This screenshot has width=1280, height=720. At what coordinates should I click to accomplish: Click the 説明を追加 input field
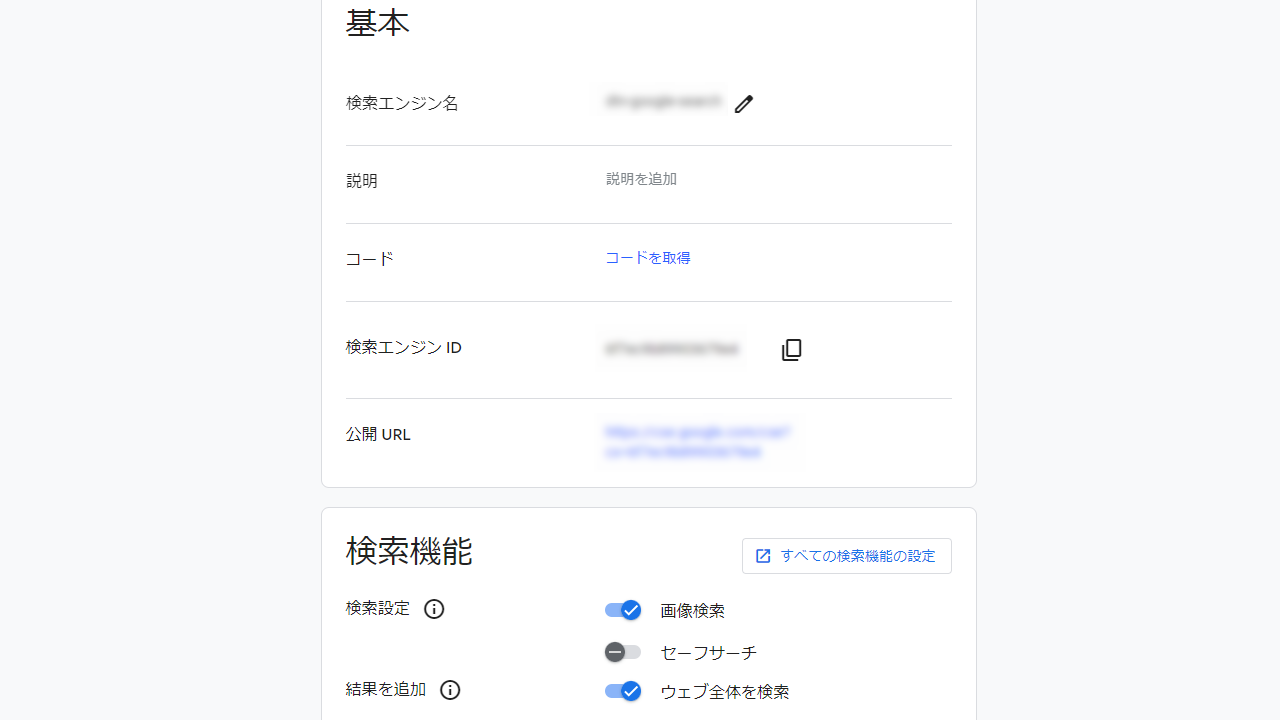[641, 179]
